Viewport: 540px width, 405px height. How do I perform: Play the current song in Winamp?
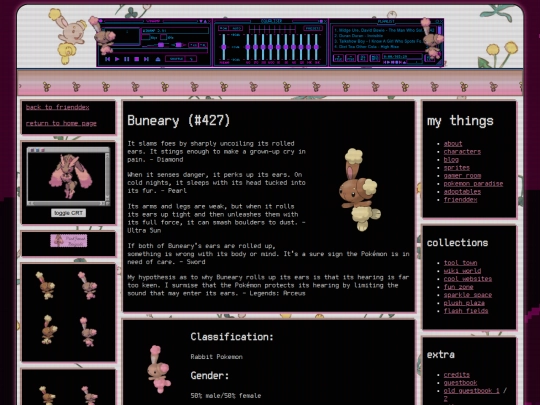[117, 59]
